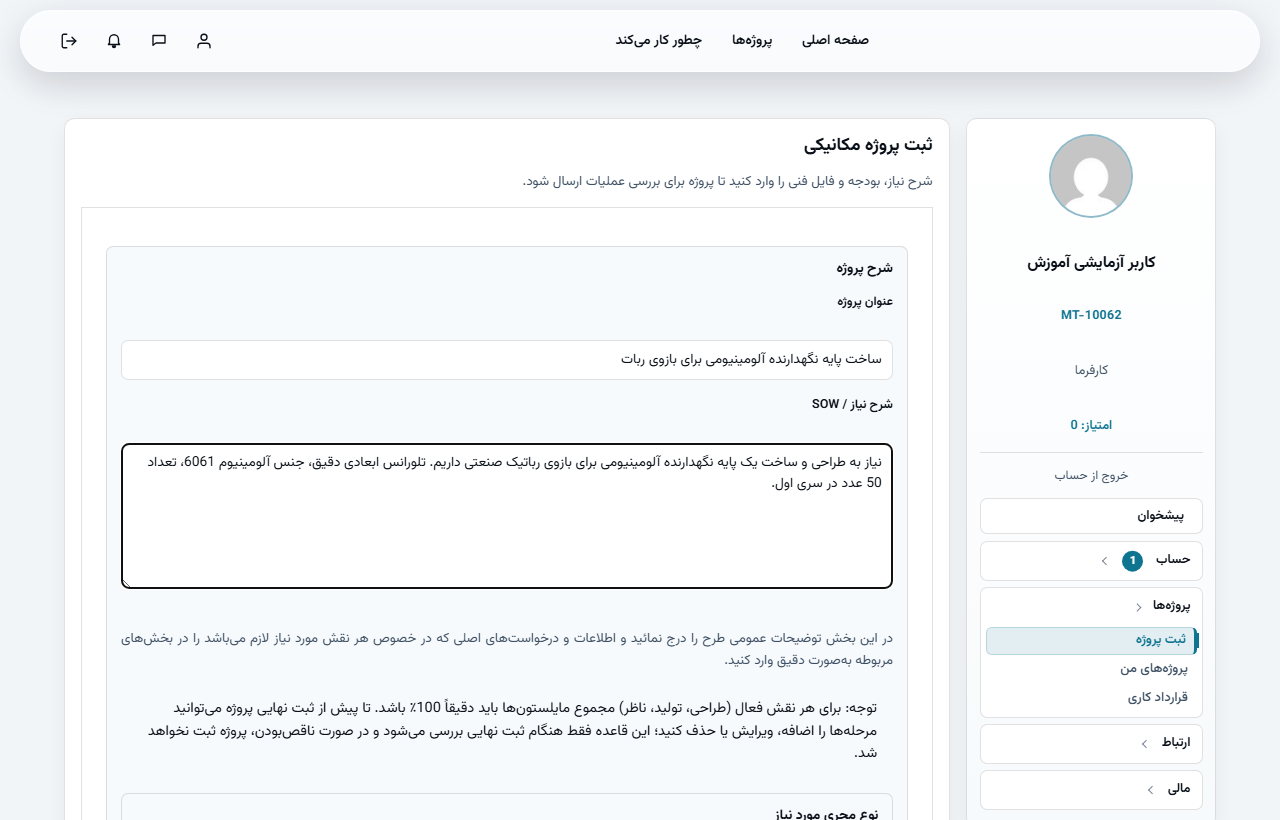Screen dimensions: 1280x820
Task: Click in the شرح نیاز / SOW textarea
Action: pos(507,516)
